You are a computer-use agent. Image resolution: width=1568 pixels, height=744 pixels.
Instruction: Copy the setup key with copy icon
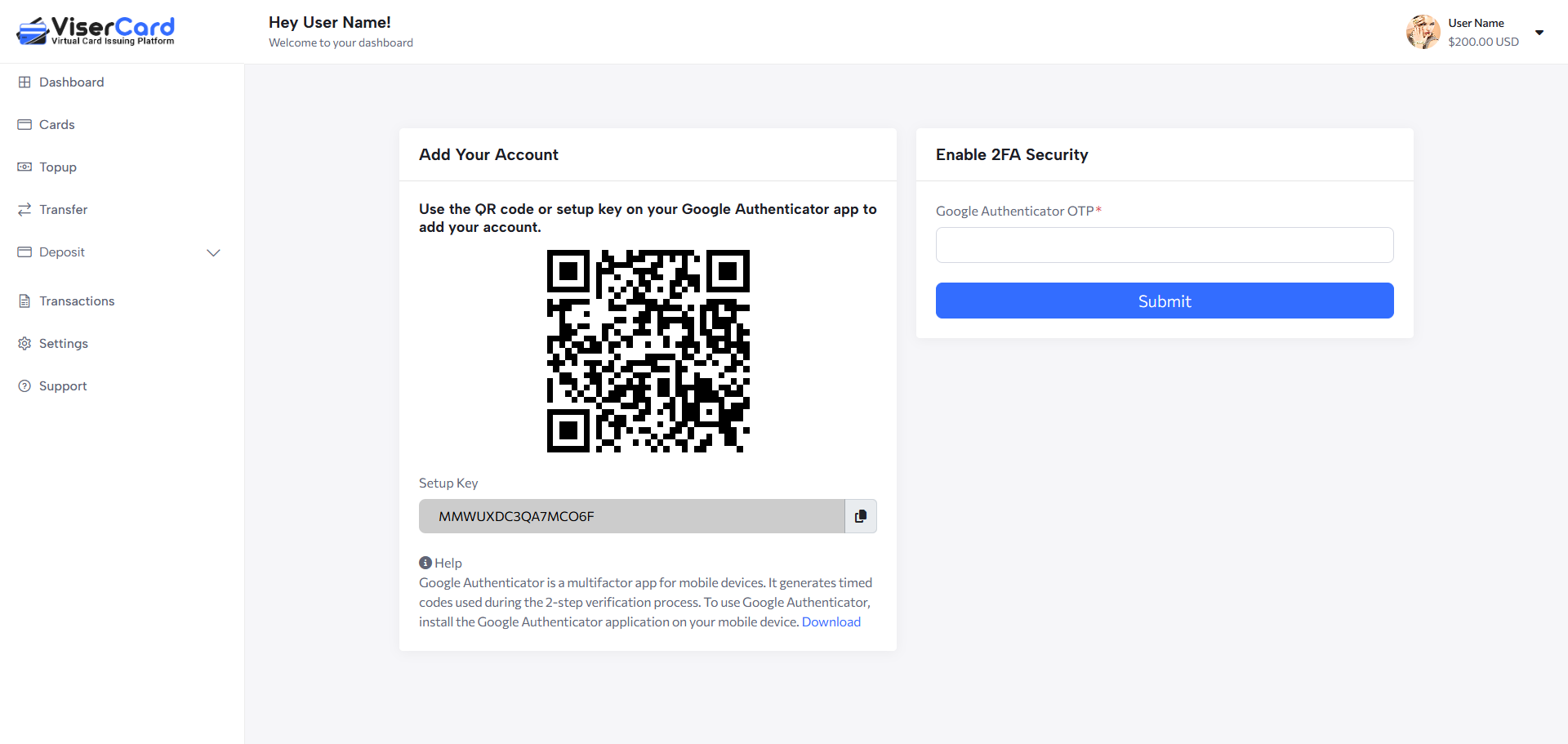tap(860, 516)
